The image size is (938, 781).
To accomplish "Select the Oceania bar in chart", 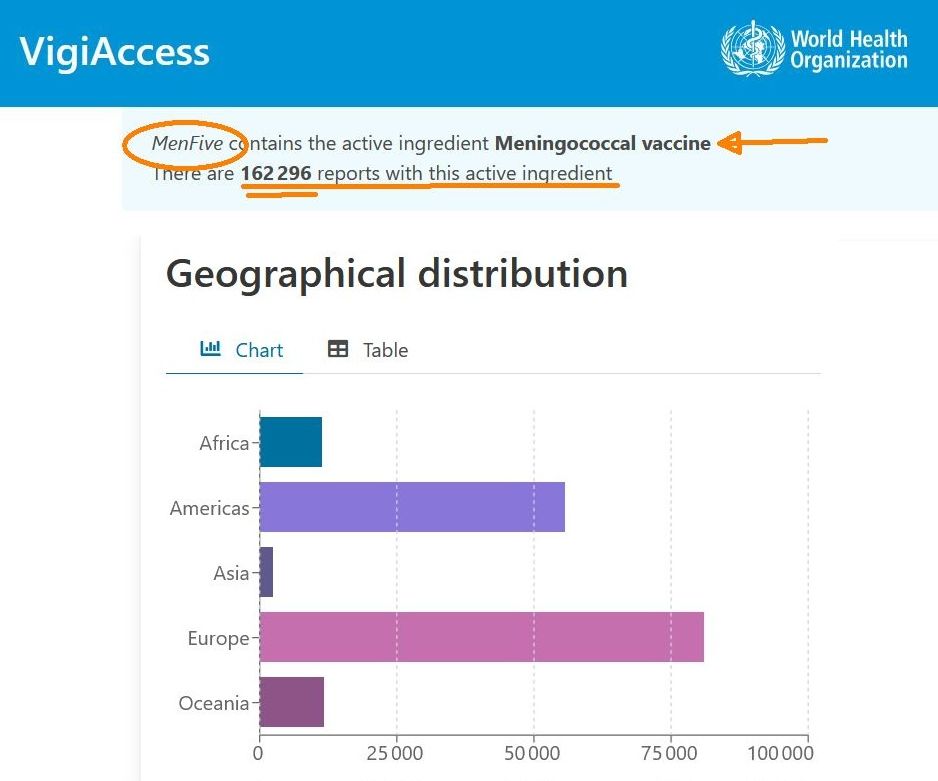I will coord(292,702).
